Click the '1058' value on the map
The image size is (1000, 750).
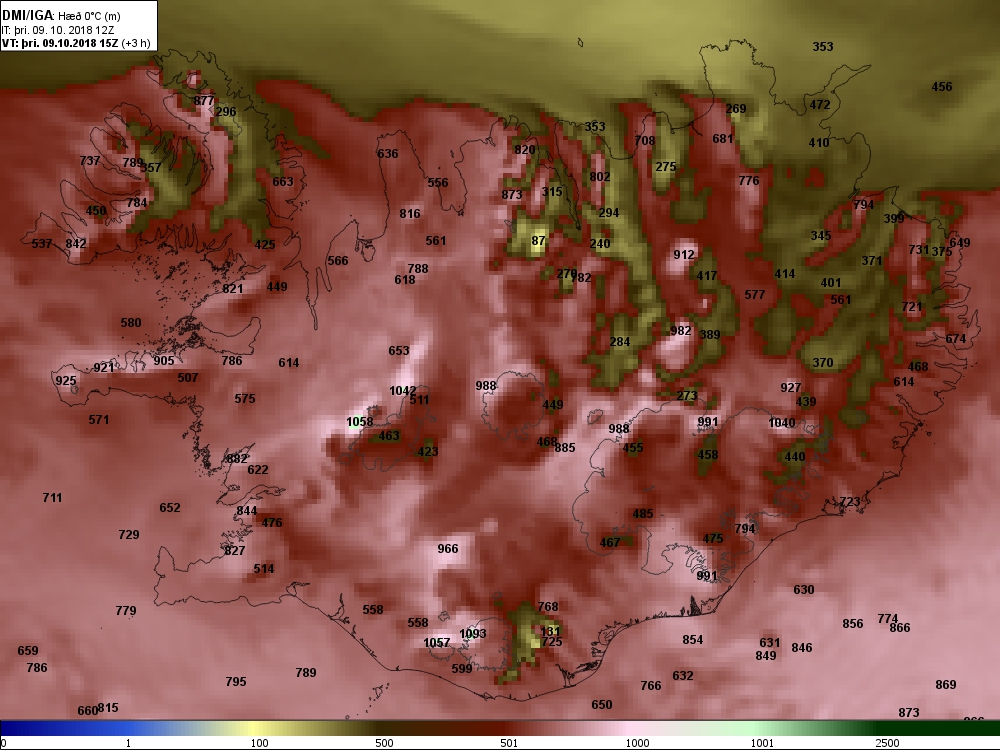360,422
